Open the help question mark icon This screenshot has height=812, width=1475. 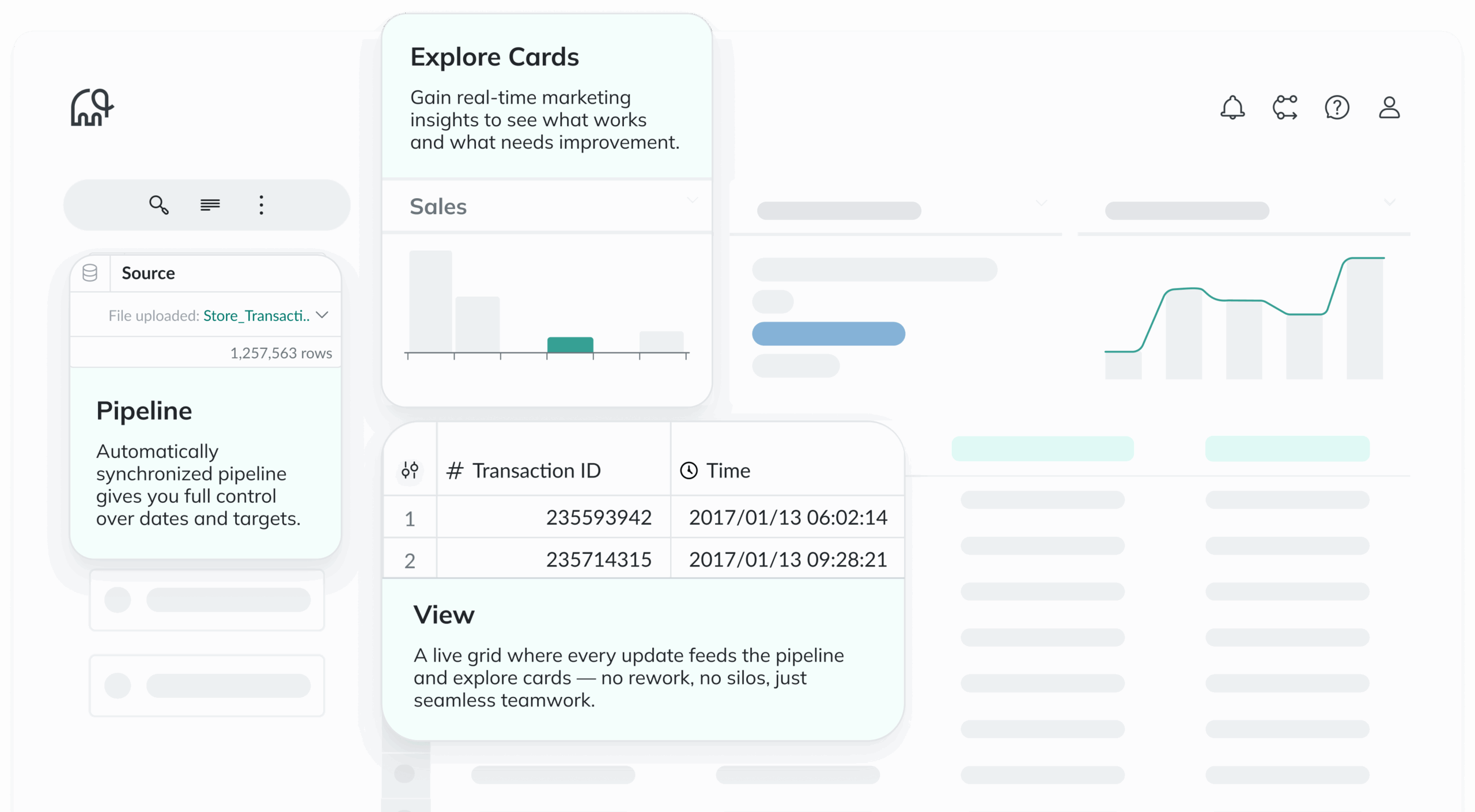coord(1337,108)
